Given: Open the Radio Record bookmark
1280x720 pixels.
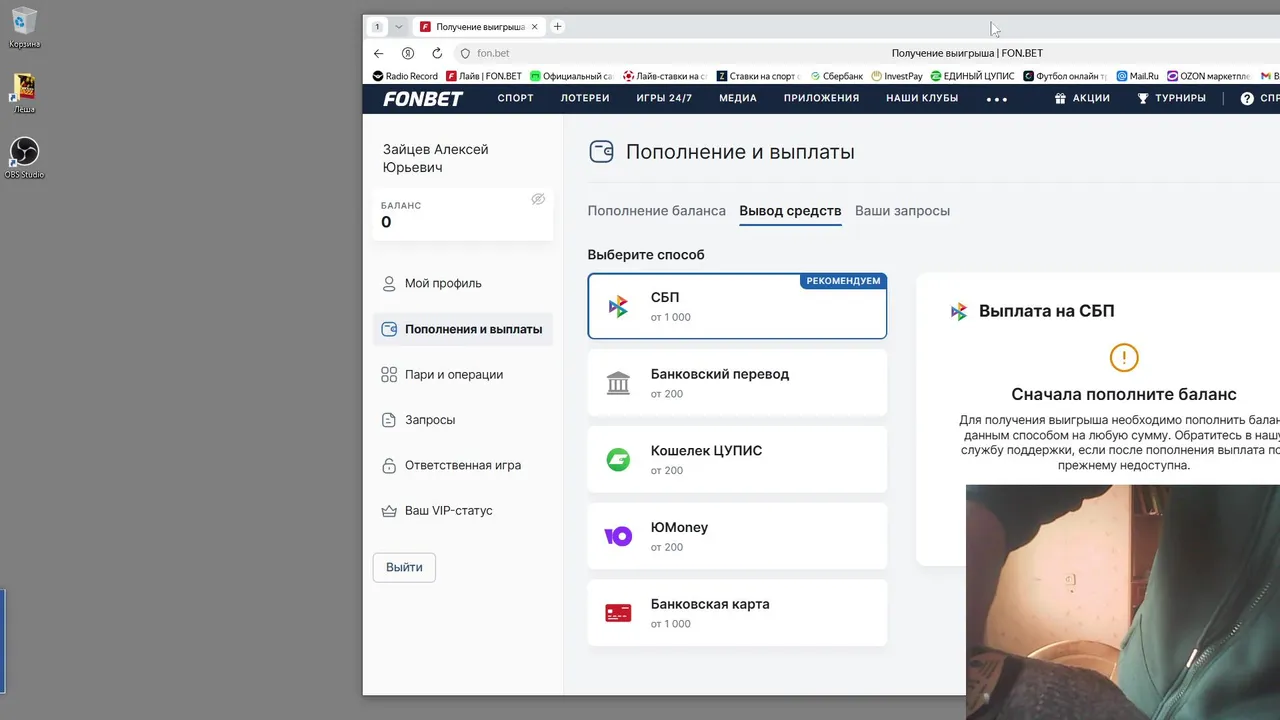Looking at the screenshot, I should 405,76.
